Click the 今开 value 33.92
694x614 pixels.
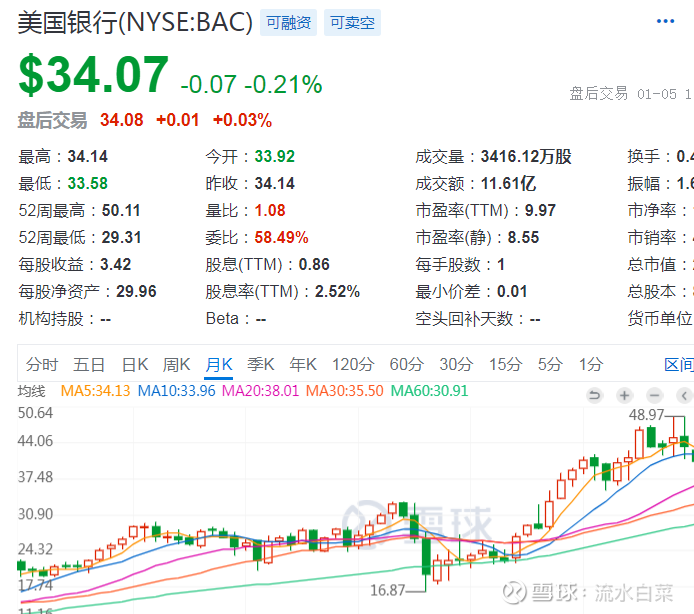[x=274, y=156]
